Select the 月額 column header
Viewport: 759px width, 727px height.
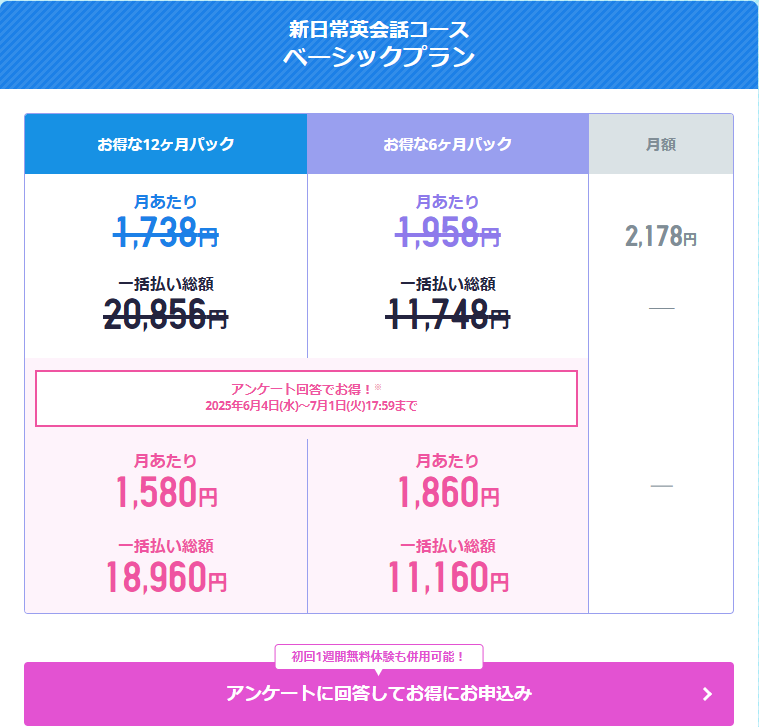(661, 144)
